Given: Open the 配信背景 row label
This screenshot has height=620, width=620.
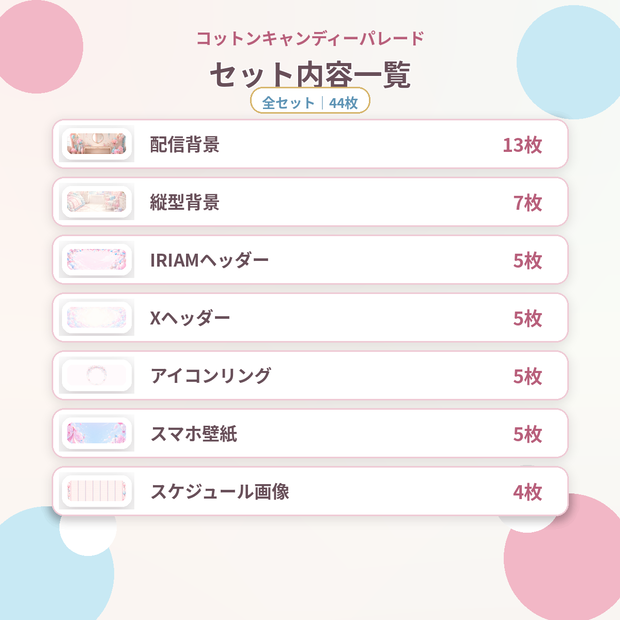Looking at the screenshot, I should coord(185,144).
